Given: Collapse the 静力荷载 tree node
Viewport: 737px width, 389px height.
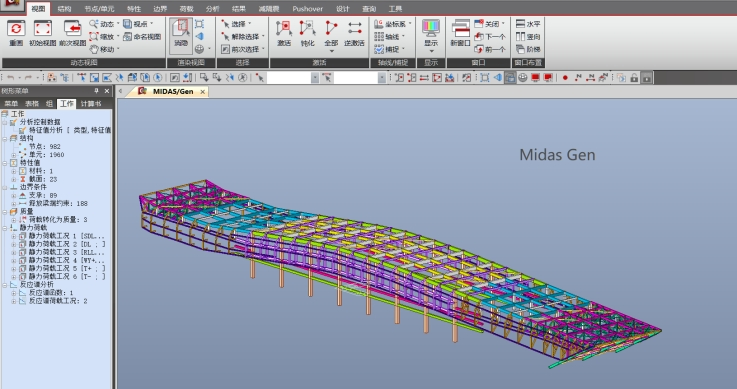Looking at the screenshot, I should [x=5, y=227].
